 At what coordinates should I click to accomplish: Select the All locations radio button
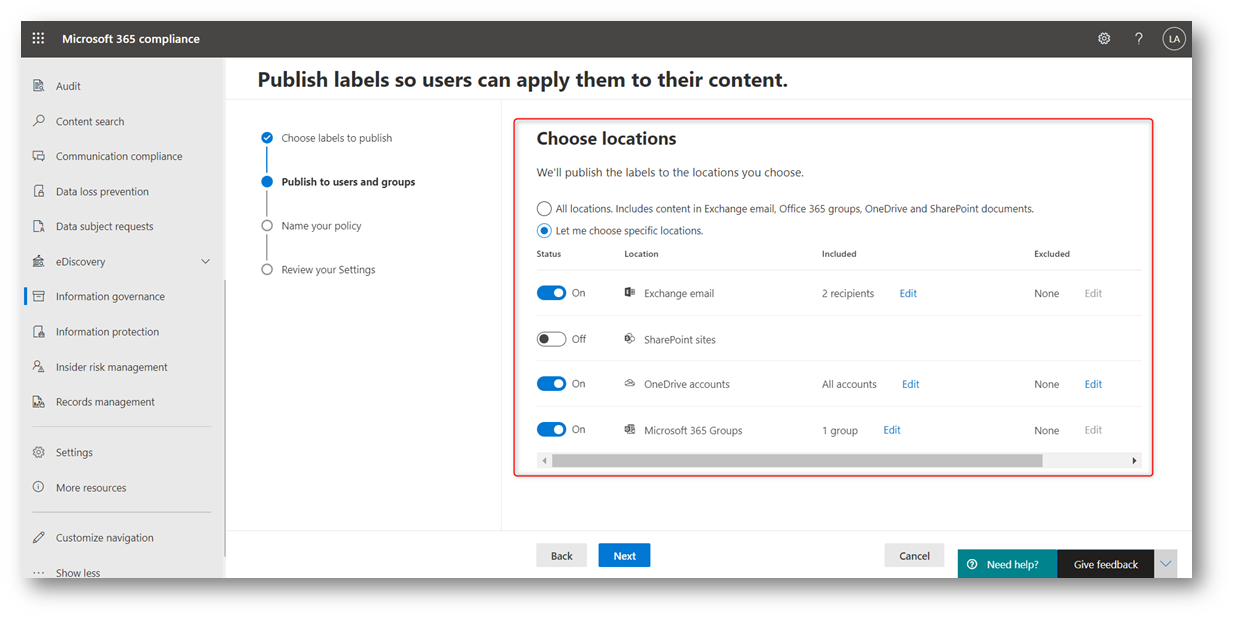[544, 209]
